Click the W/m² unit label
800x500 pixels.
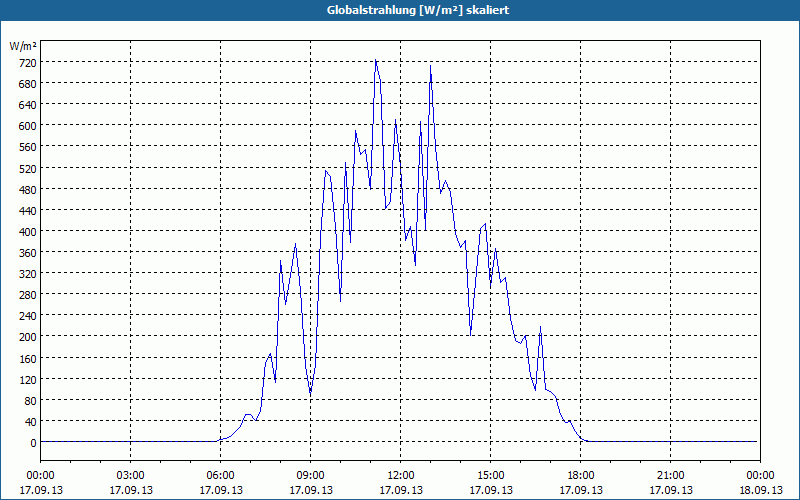coord(23,46)
